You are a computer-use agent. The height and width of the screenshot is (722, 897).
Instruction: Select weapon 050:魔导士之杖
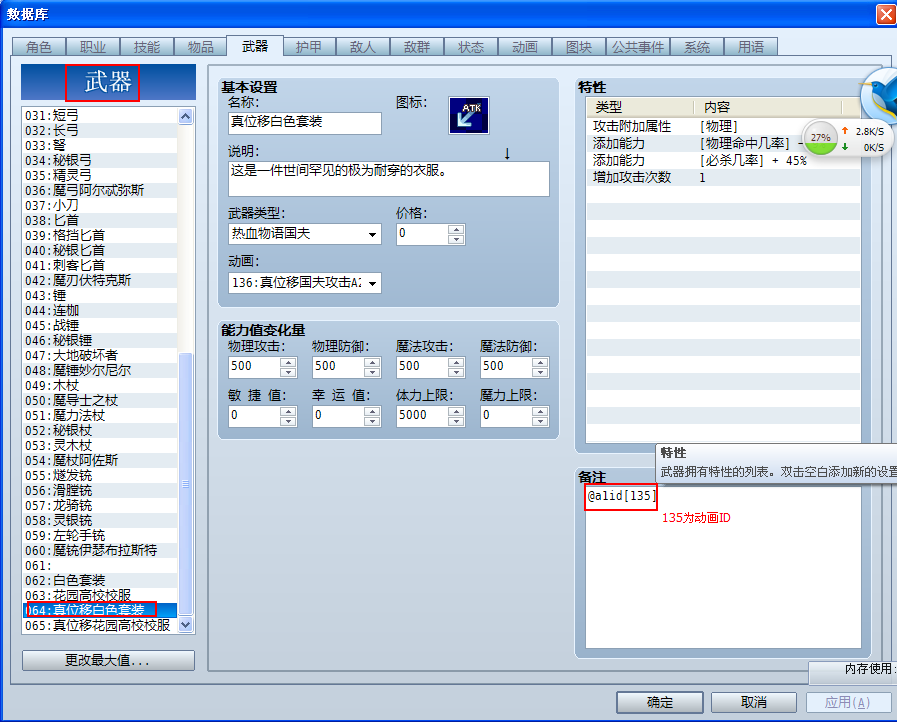100,400
